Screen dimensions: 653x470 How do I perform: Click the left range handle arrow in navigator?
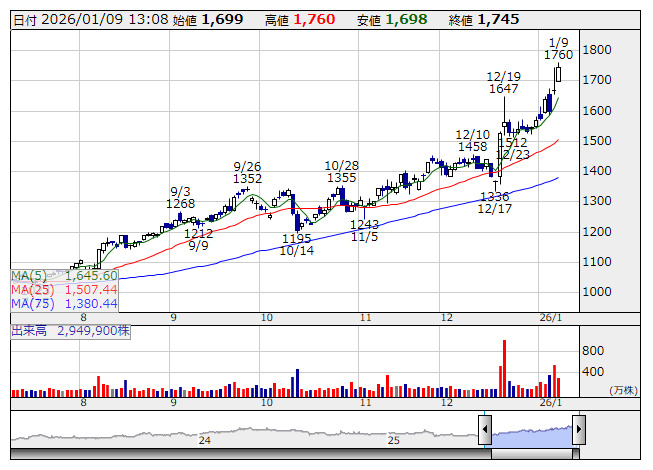(485, 431)
